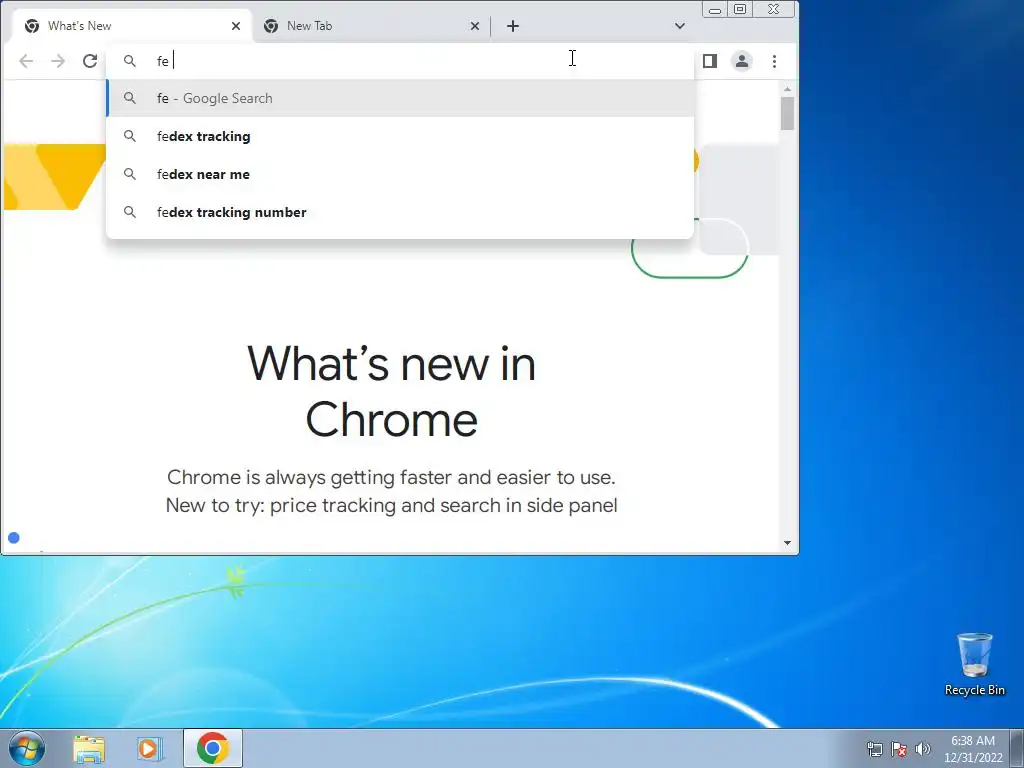Choose the 'fedex tracking number' suggestion
Viewport: 1024px width, 768px height.
(x=400, y=212)
